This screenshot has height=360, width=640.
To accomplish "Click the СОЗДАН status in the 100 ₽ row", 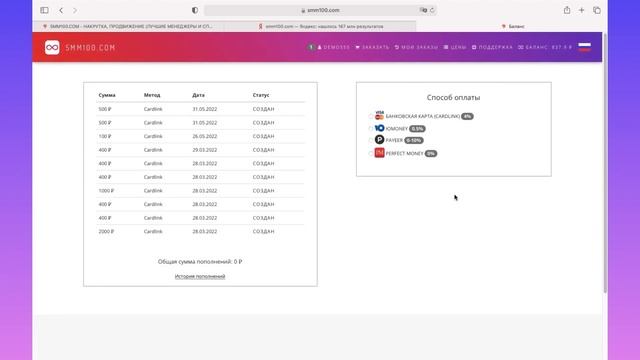I will point(263,136).
